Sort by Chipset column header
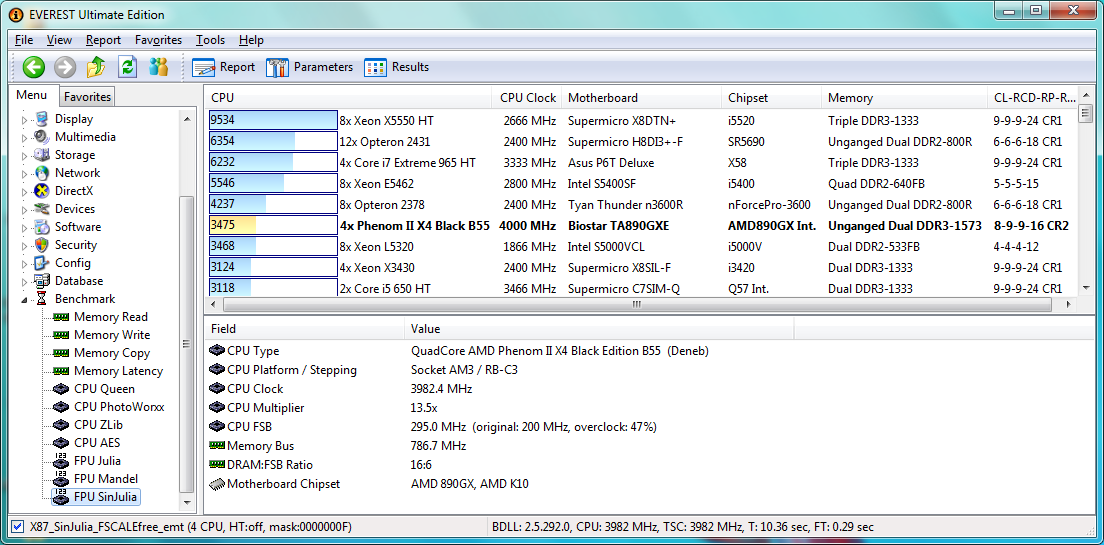Image resolution: width=1104 pixels, height=545 pixels. pyautogui.click(x=772, y=98)
